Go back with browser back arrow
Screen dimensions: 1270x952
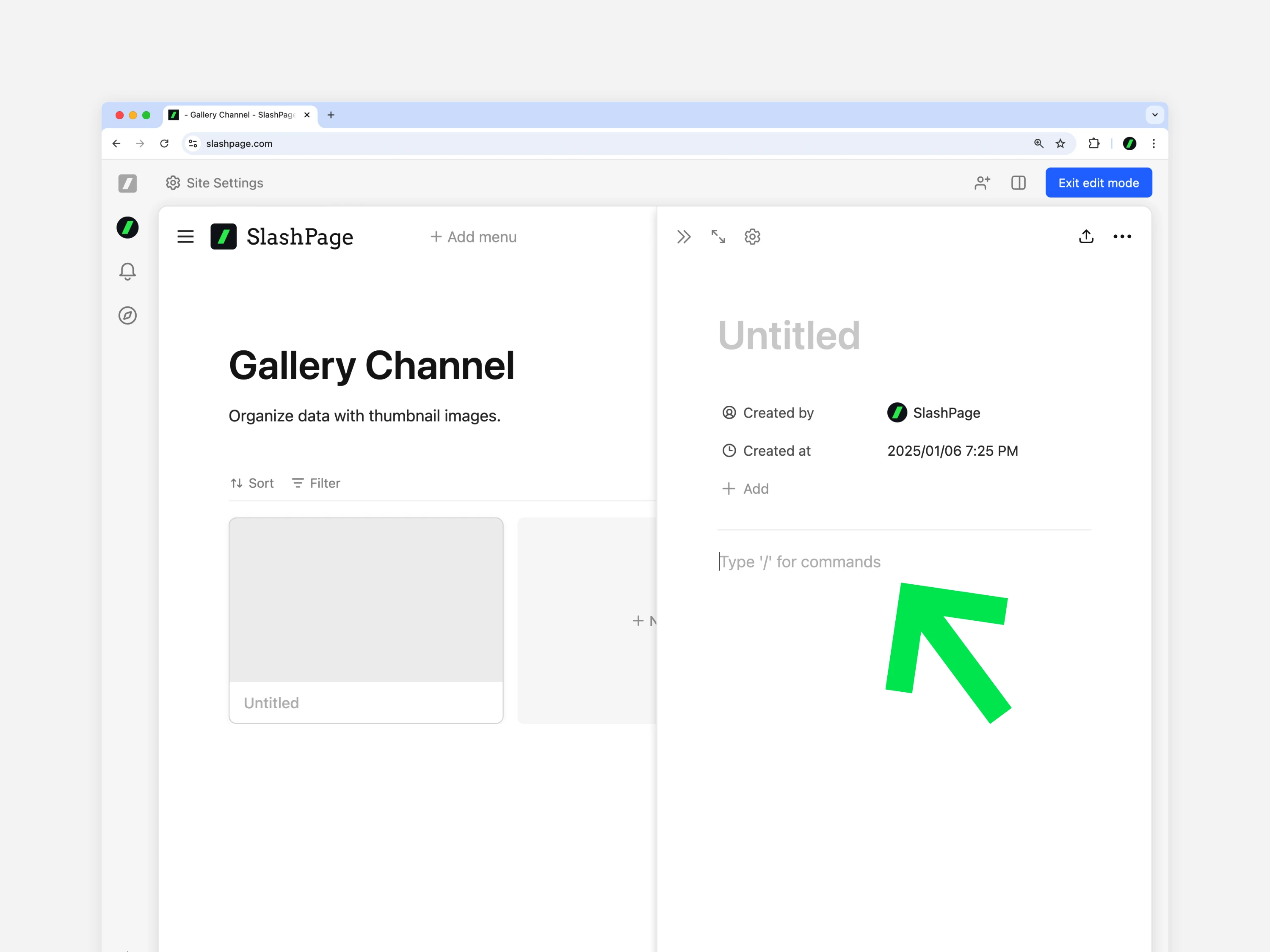pyautogui.click(x=116, y=143)
